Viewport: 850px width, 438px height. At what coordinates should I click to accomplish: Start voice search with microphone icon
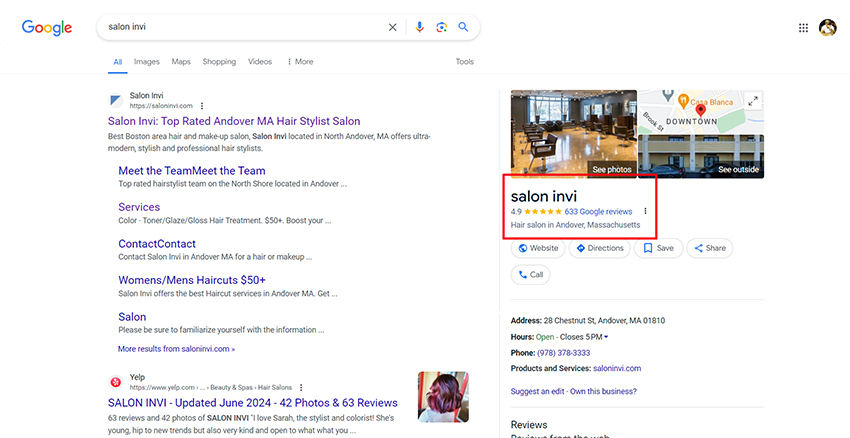click(x=420, y=28)
